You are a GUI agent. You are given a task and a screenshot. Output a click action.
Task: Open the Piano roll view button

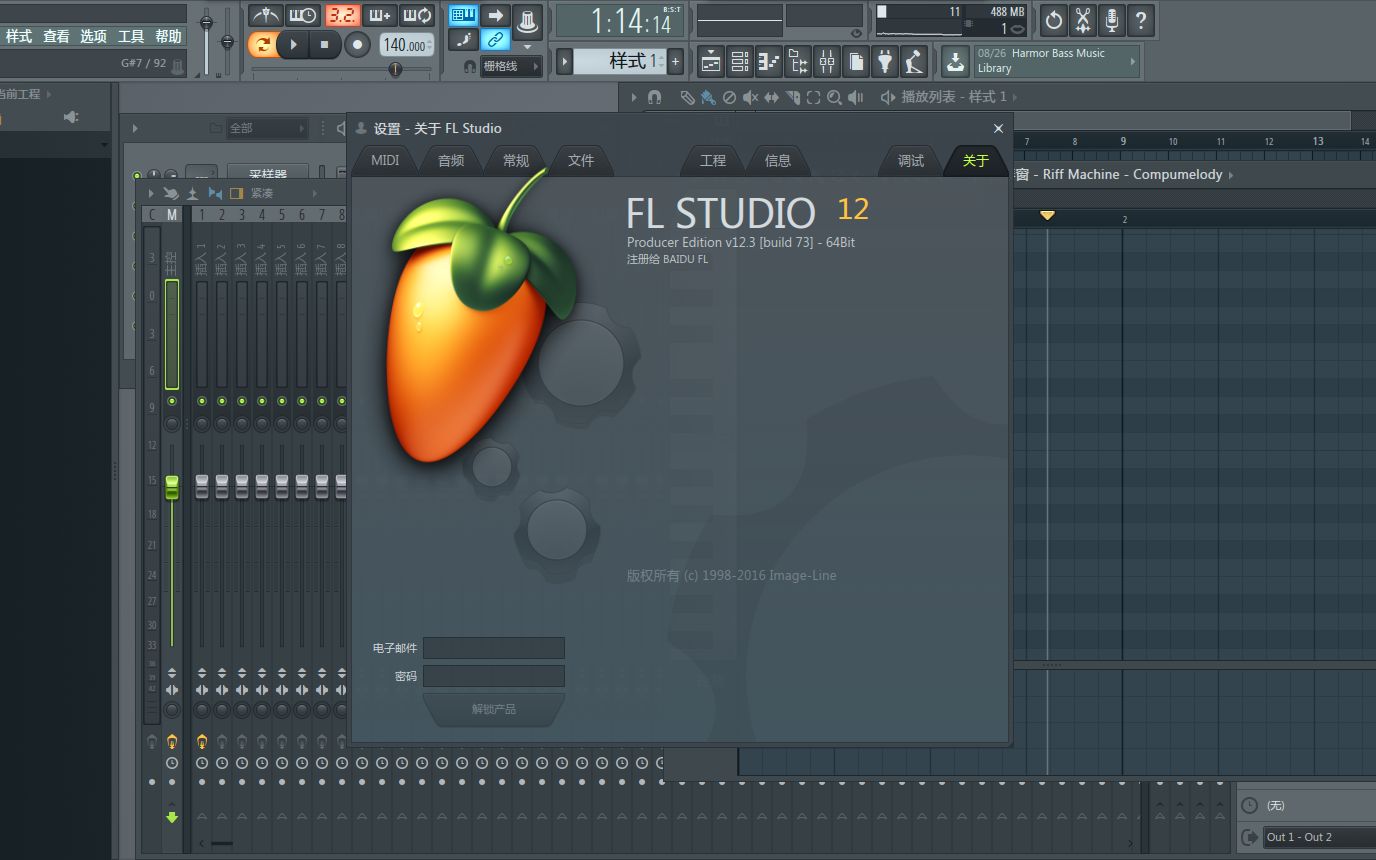[769, 62]
